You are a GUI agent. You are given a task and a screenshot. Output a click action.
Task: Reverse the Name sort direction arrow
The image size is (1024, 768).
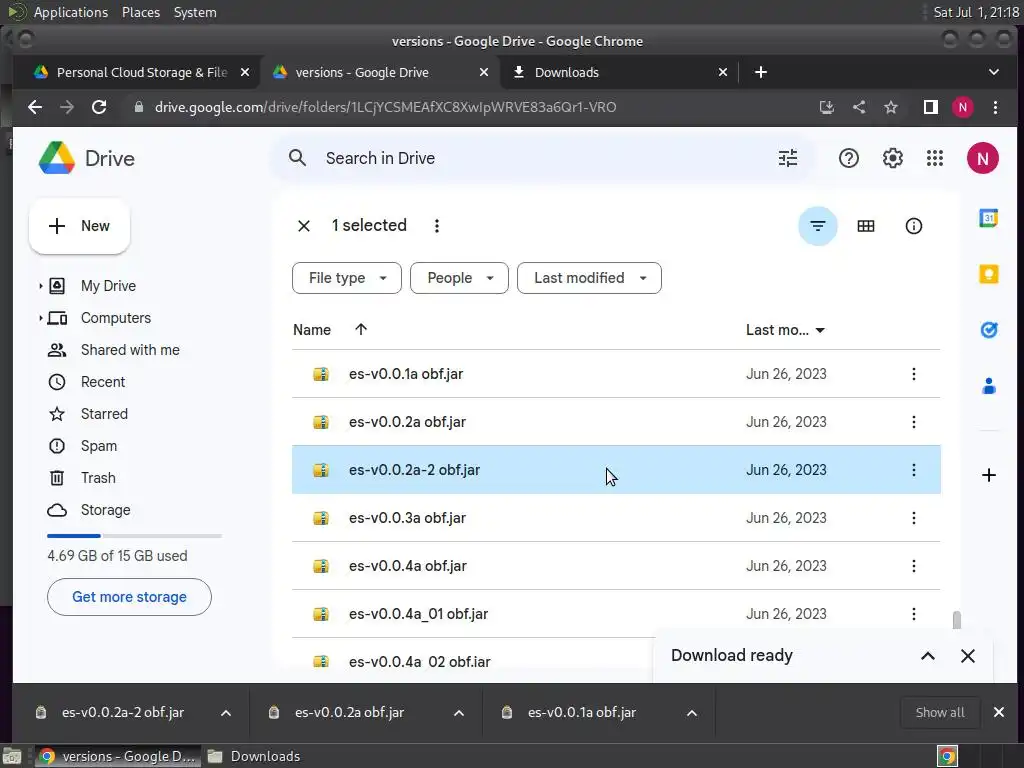pos(360,329)
